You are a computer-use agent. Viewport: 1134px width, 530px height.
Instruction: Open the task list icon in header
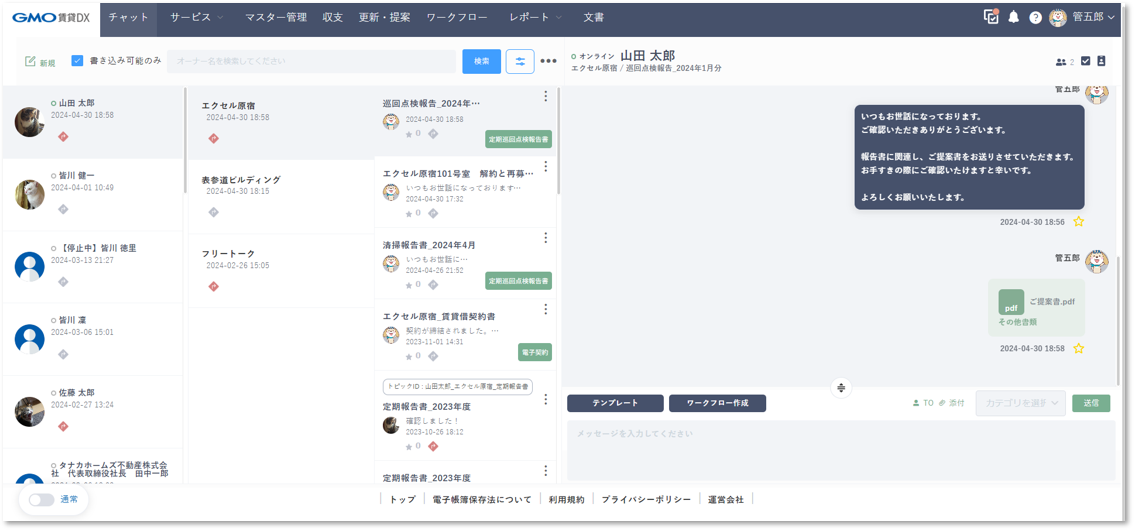pos(992,17)
